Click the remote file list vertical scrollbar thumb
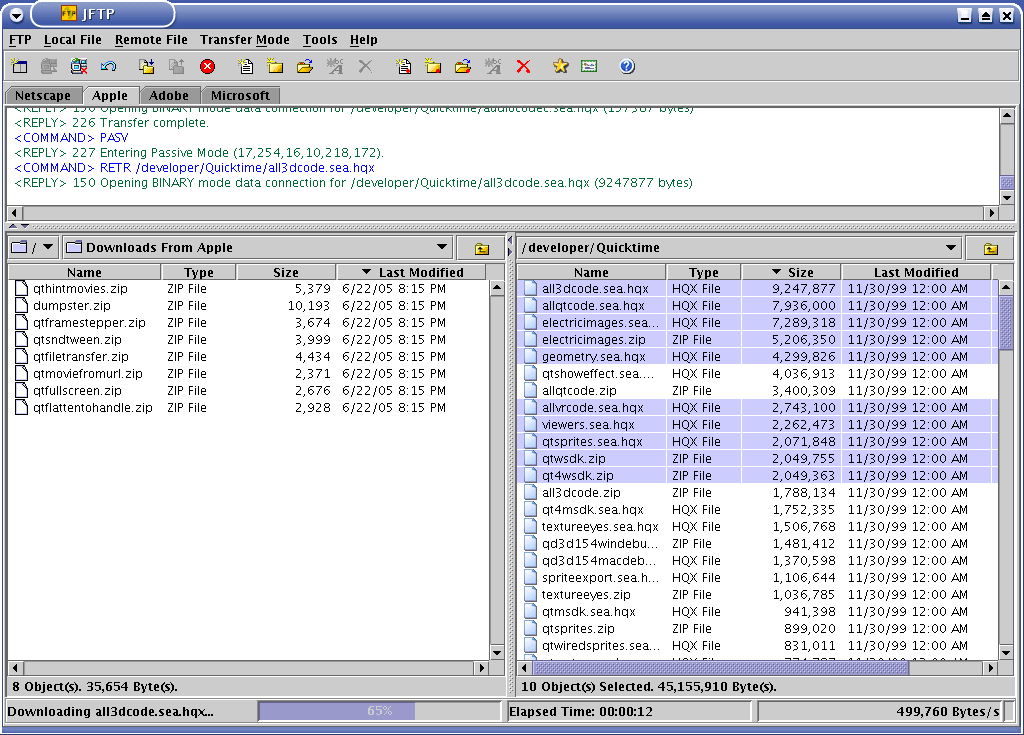This screenshot has height=735, width=1024. [x=1006, y=322]
